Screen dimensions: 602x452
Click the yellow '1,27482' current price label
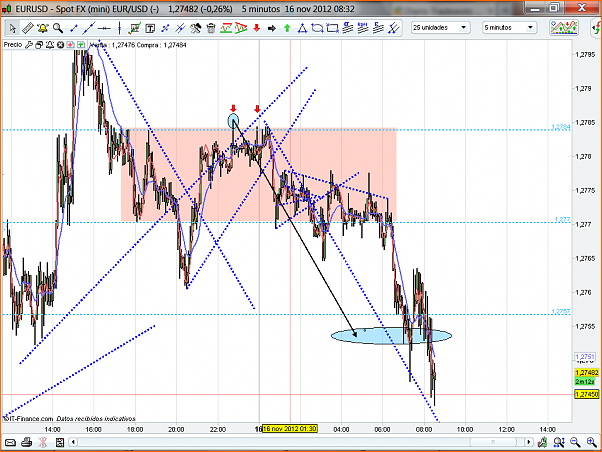click(586, 373)
